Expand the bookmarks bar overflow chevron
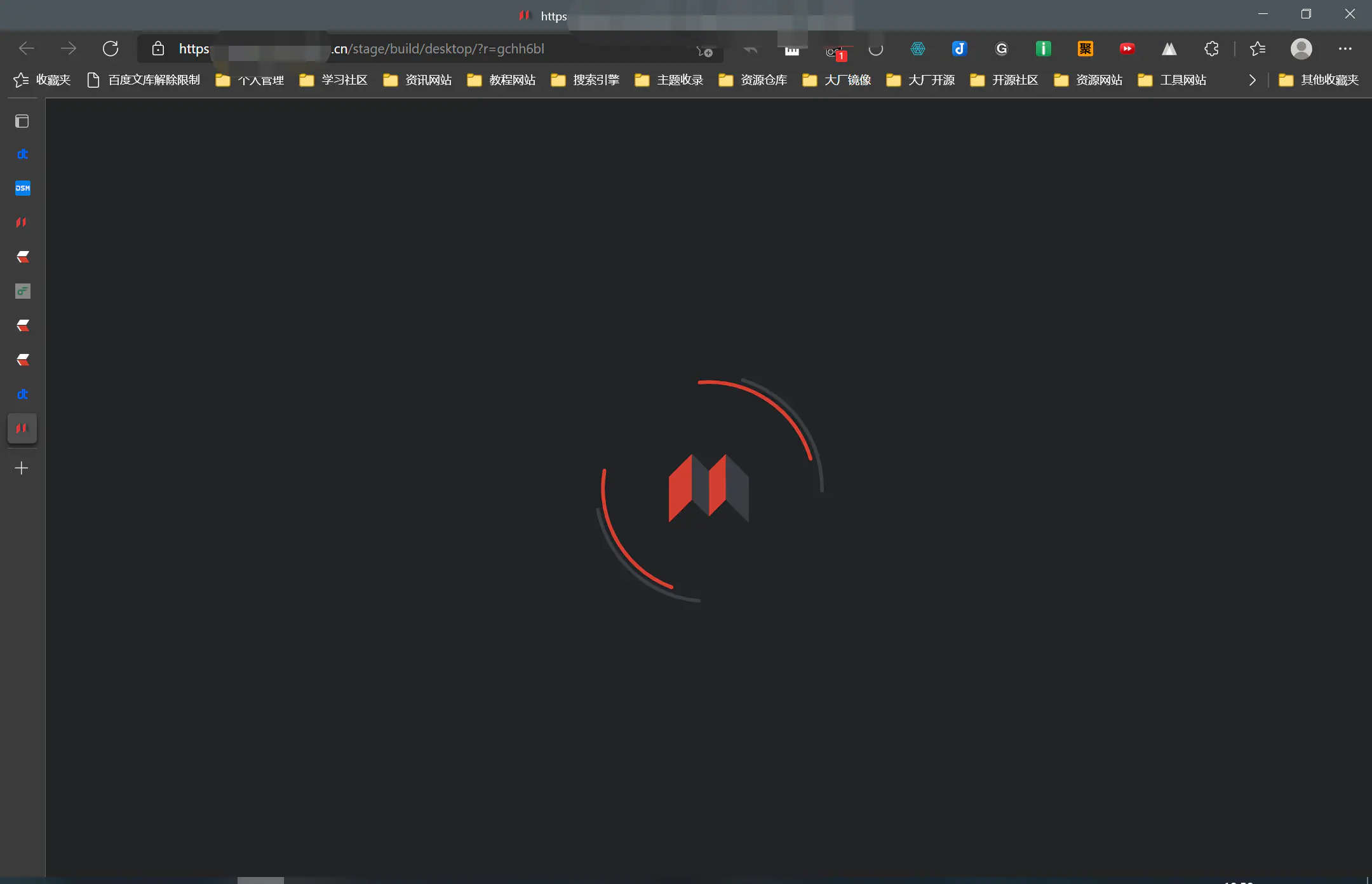The width and height of the screenshot is (1372, 884). (1252, 80)
